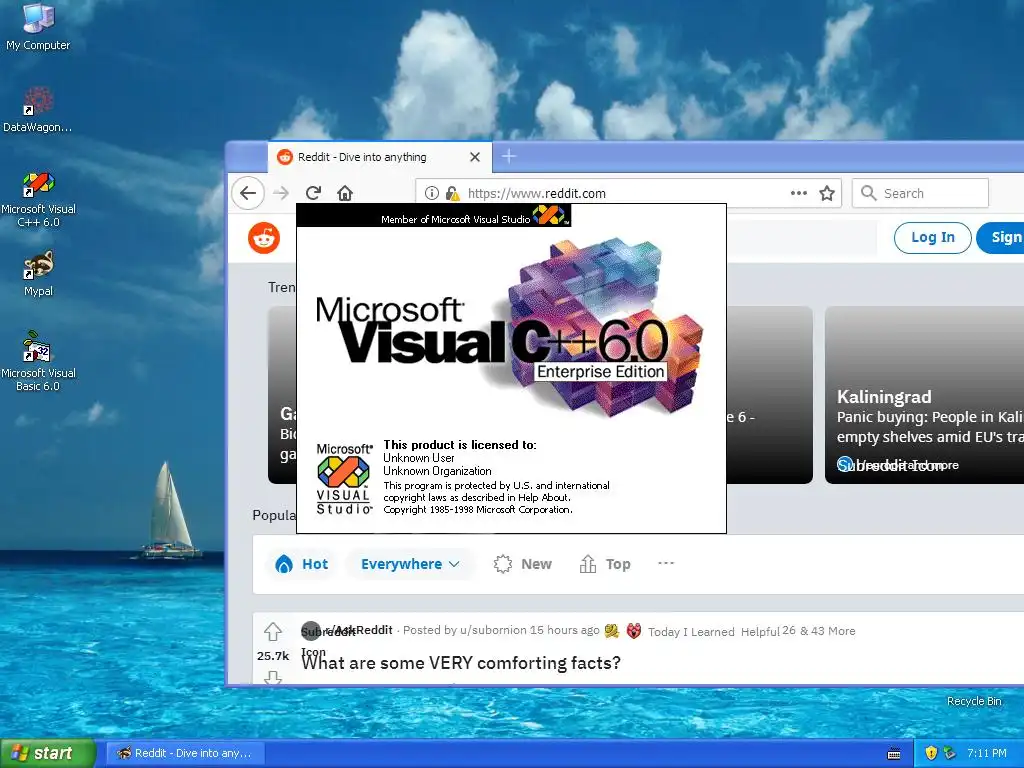Image resolution: width=1024 pixels, height=768 pixels.
Task: Launch Microsoft Visual Basic 6.0 desktop shortcut
Action: pyautogui.click(x=38, y=361)
